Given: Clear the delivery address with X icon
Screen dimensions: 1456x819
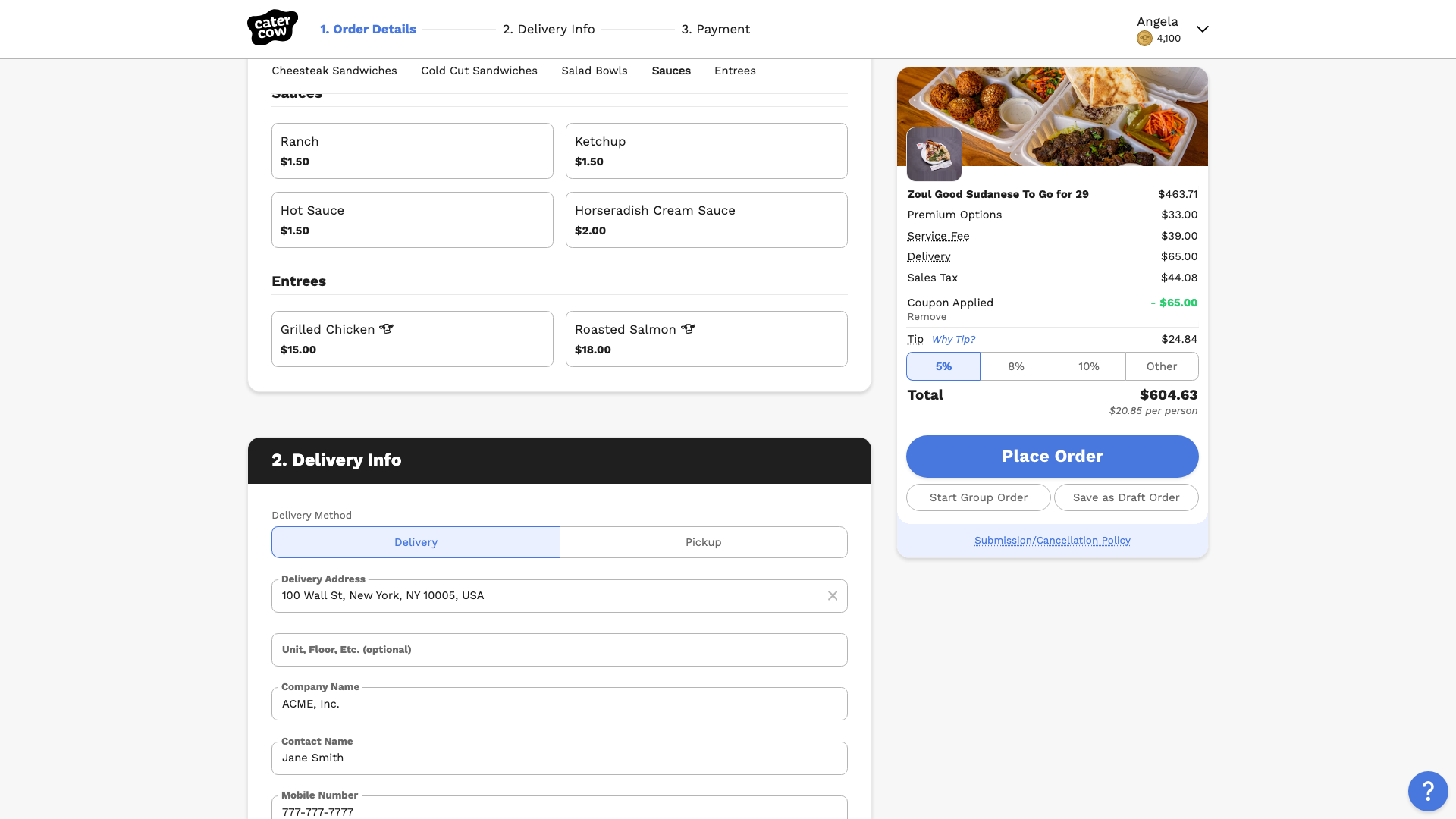Looking at the screenshot, I should pyautogui.click(x=833, y=596).
